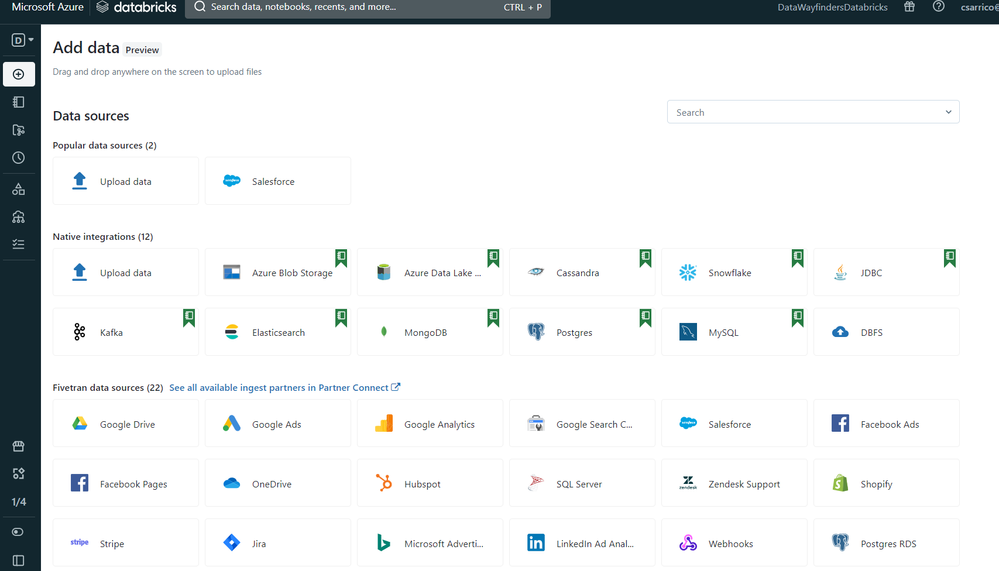Viewport: 999px width, 571px height.
Task: Click the Repos icon in left sidebar
Action: click(19, 130)
